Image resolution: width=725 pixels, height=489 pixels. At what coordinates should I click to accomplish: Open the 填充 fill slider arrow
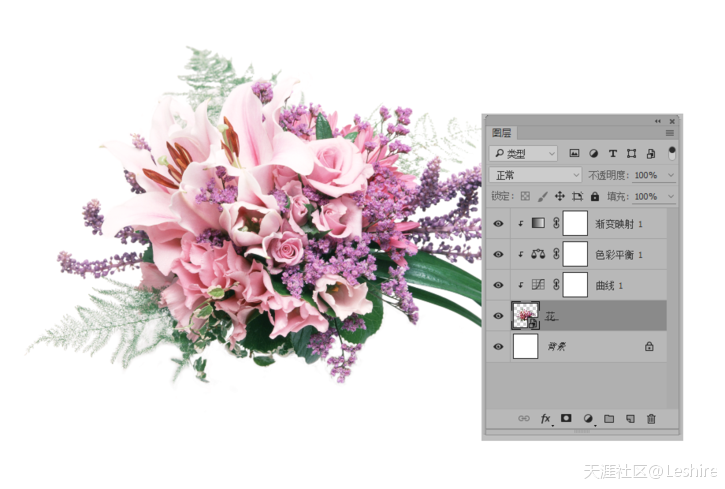(670, 196)
